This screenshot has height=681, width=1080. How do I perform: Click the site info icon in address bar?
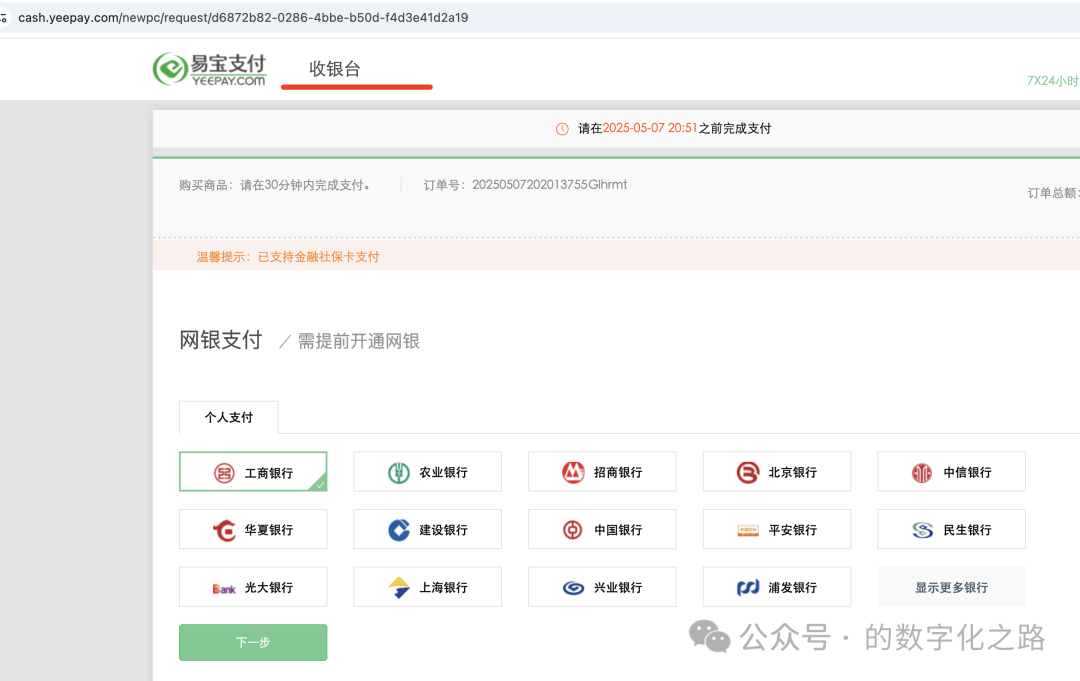pyautogui.click(x=3, y=17)
